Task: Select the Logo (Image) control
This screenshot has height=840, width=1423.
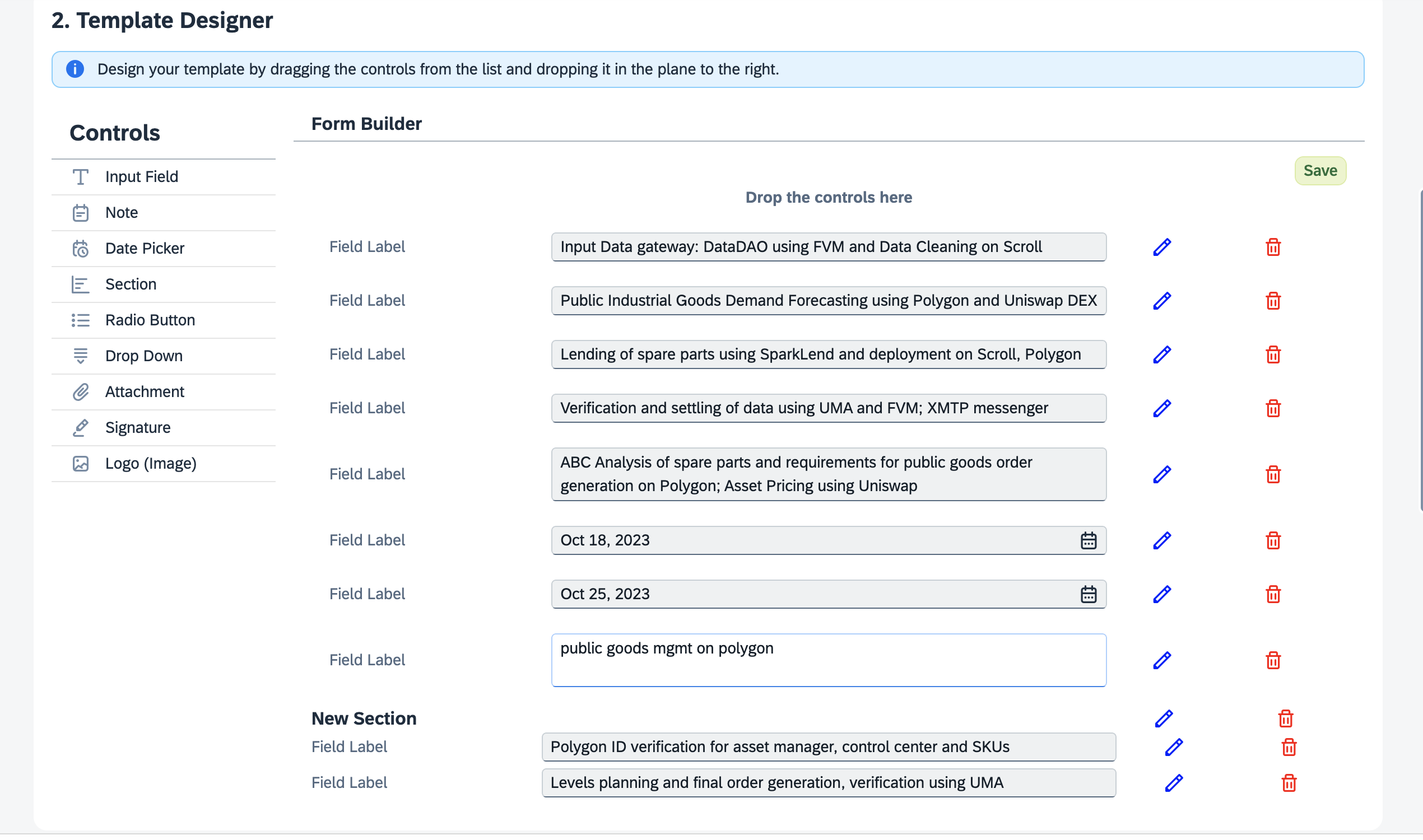Action: point(151,463)
